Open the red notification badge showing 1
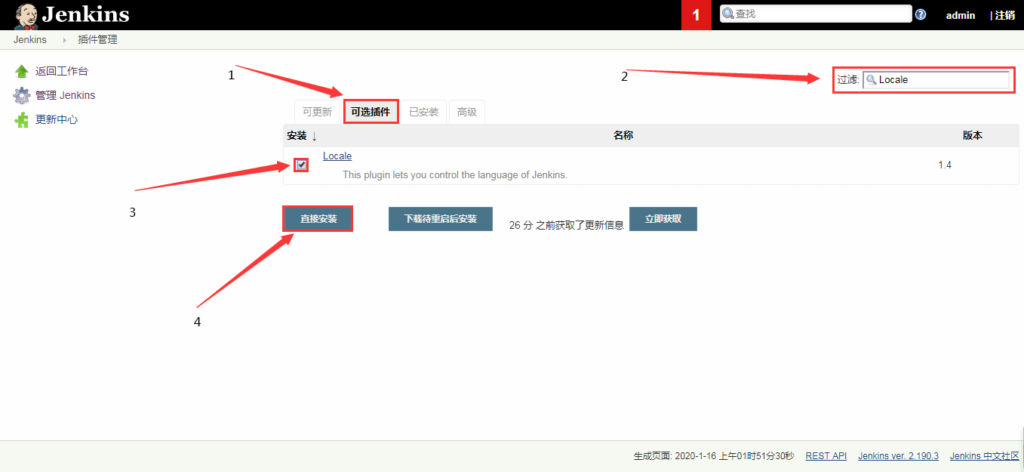 click(x=696, y=15)
